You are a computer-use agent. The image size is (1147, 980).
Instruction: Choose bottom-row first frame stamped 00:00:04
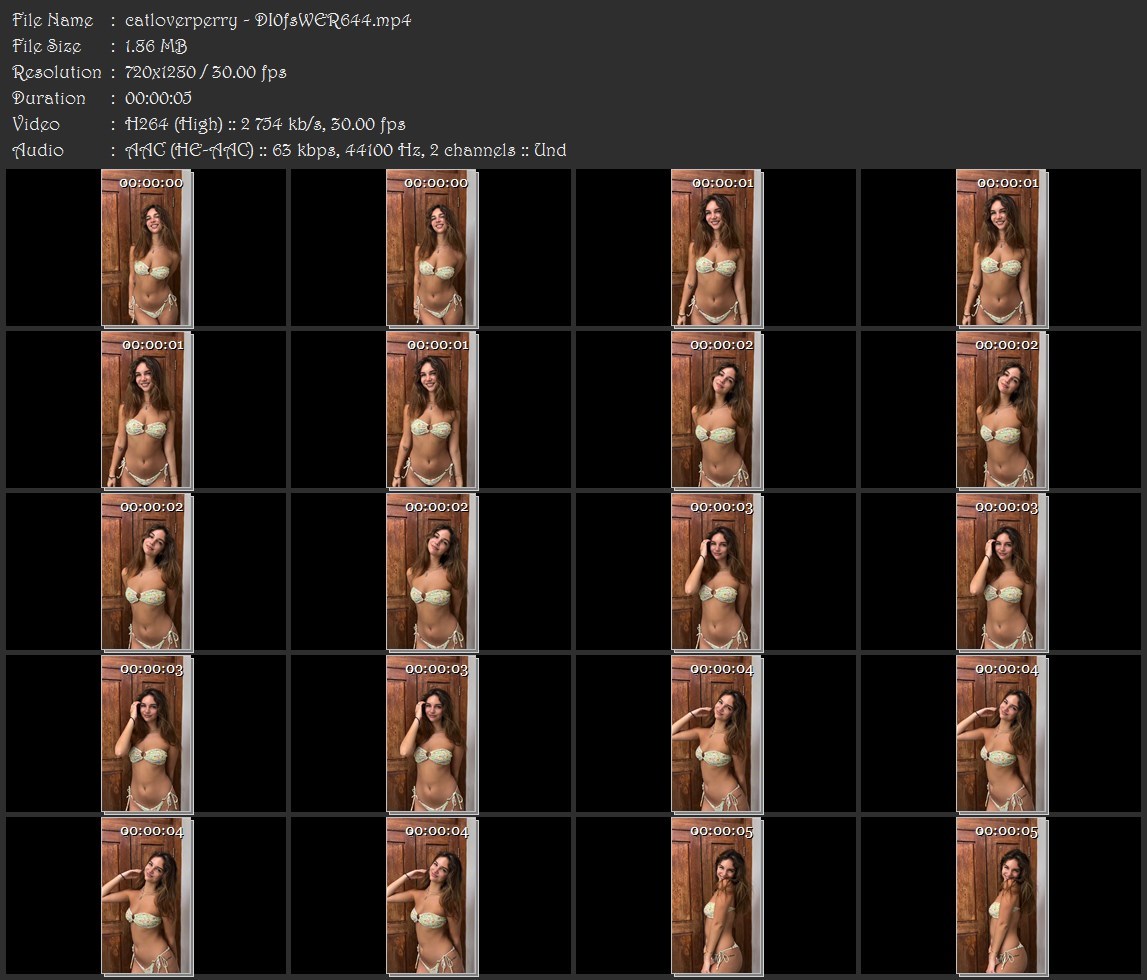click(x=146, y=897)
